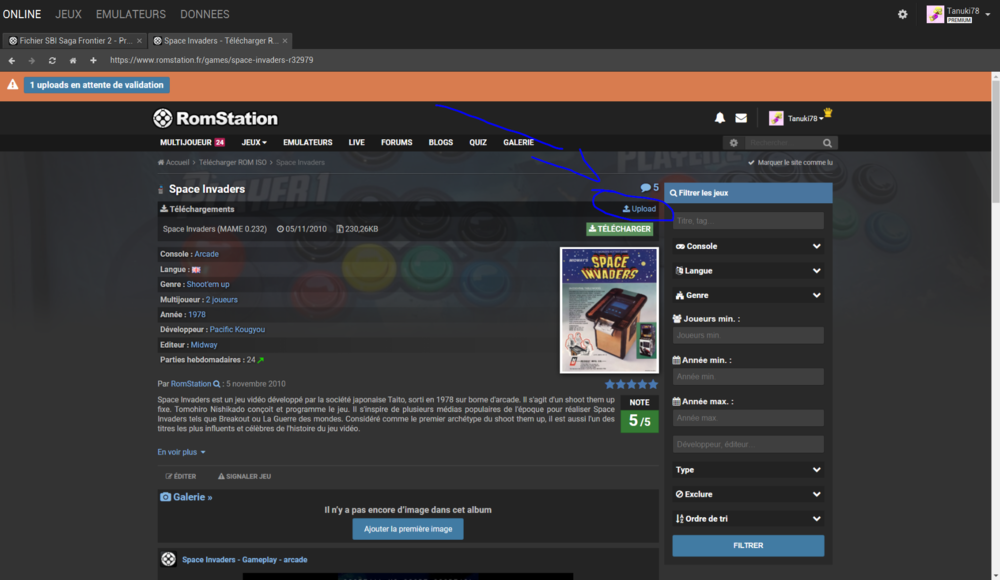Viewport: 1000px width, 580px height.
Task: Click 1 uploads en attente de validation
Action: pyautogui.click(x=97, y=85)
